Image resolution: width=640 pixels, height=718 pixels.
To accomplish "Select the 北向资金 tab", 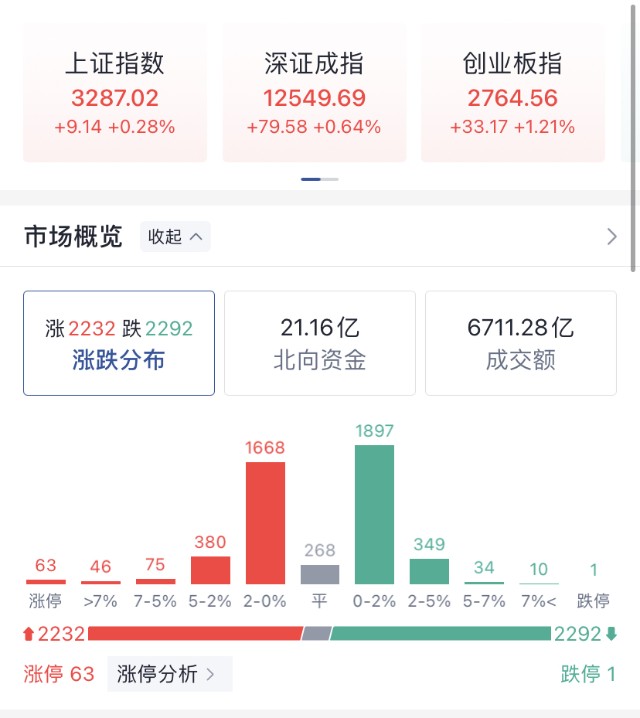I will pos(320,343).
